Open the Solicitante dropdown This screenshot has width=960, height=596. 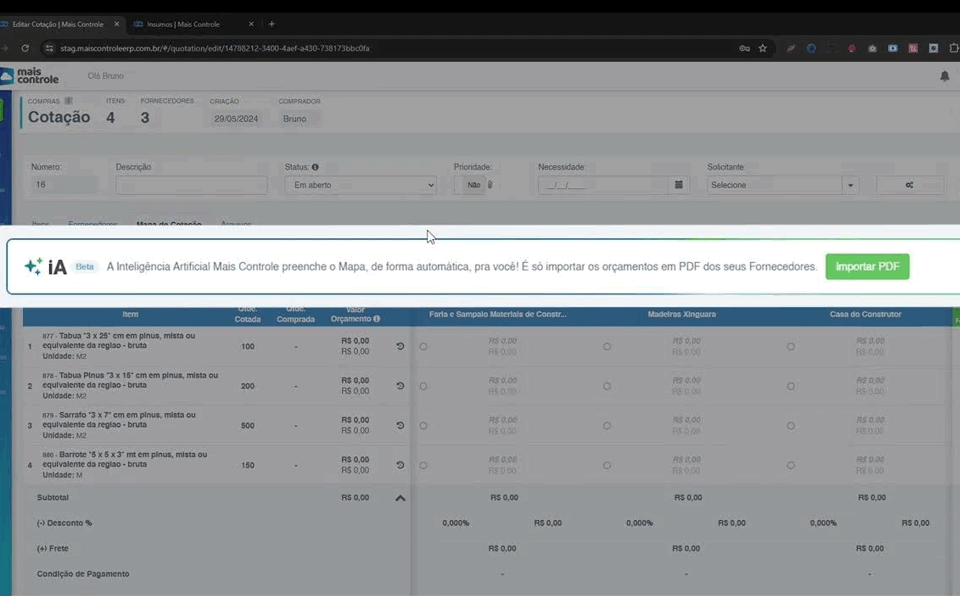[783, 185]
